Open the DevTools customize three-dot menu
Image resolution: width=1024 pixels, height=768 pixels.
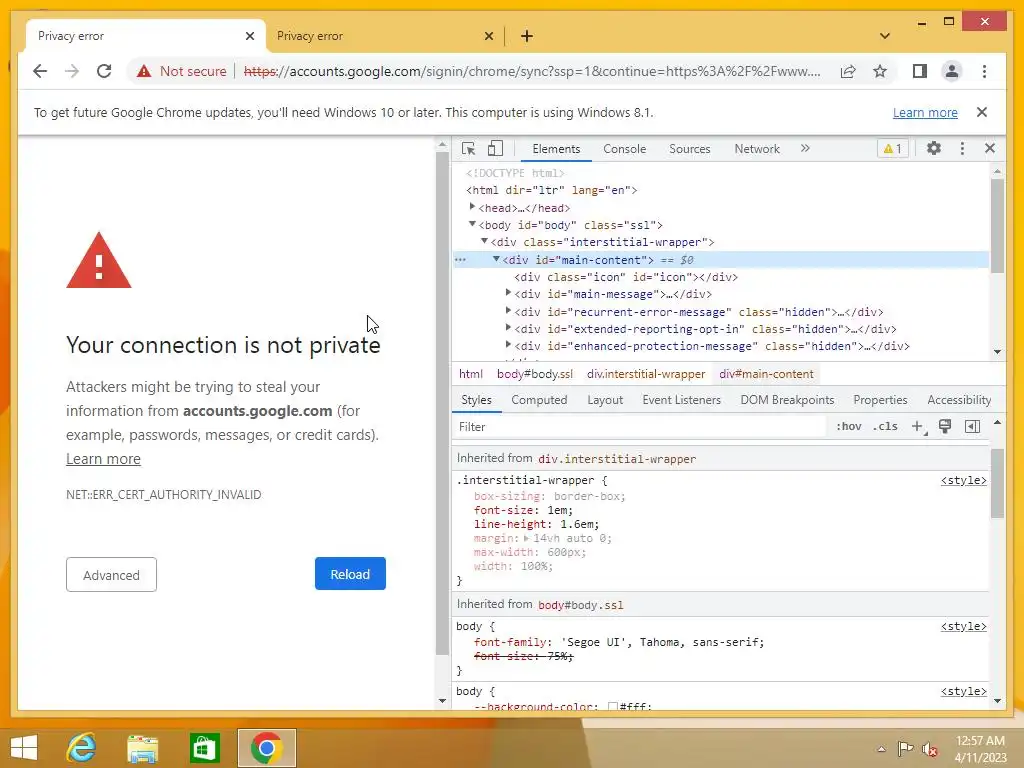click(962, 148)
